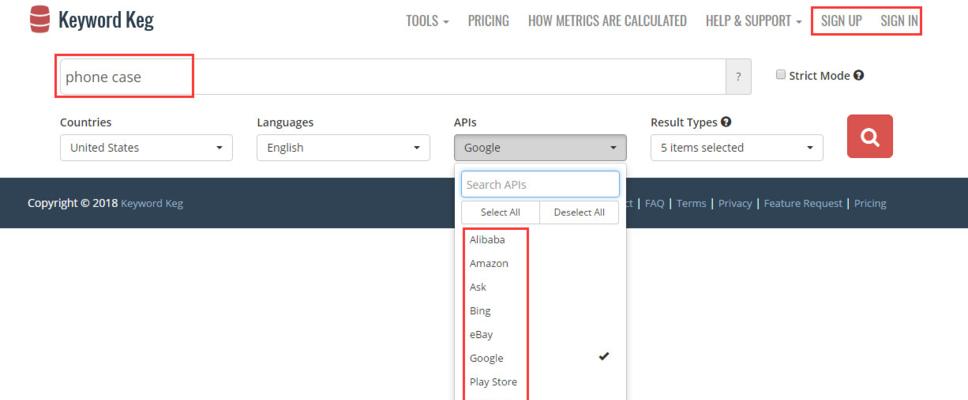968x400 pixels.
Task: Open the Privacy footer link
Action: pos(735,203)
